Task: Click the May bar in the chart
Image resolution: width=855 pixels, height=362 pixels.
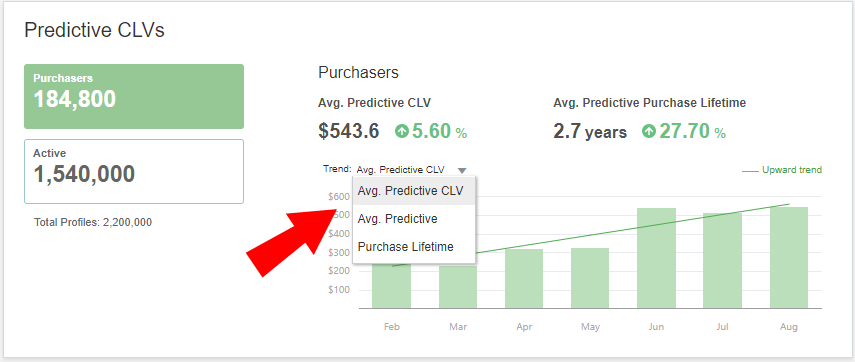Action: point(590,278)
